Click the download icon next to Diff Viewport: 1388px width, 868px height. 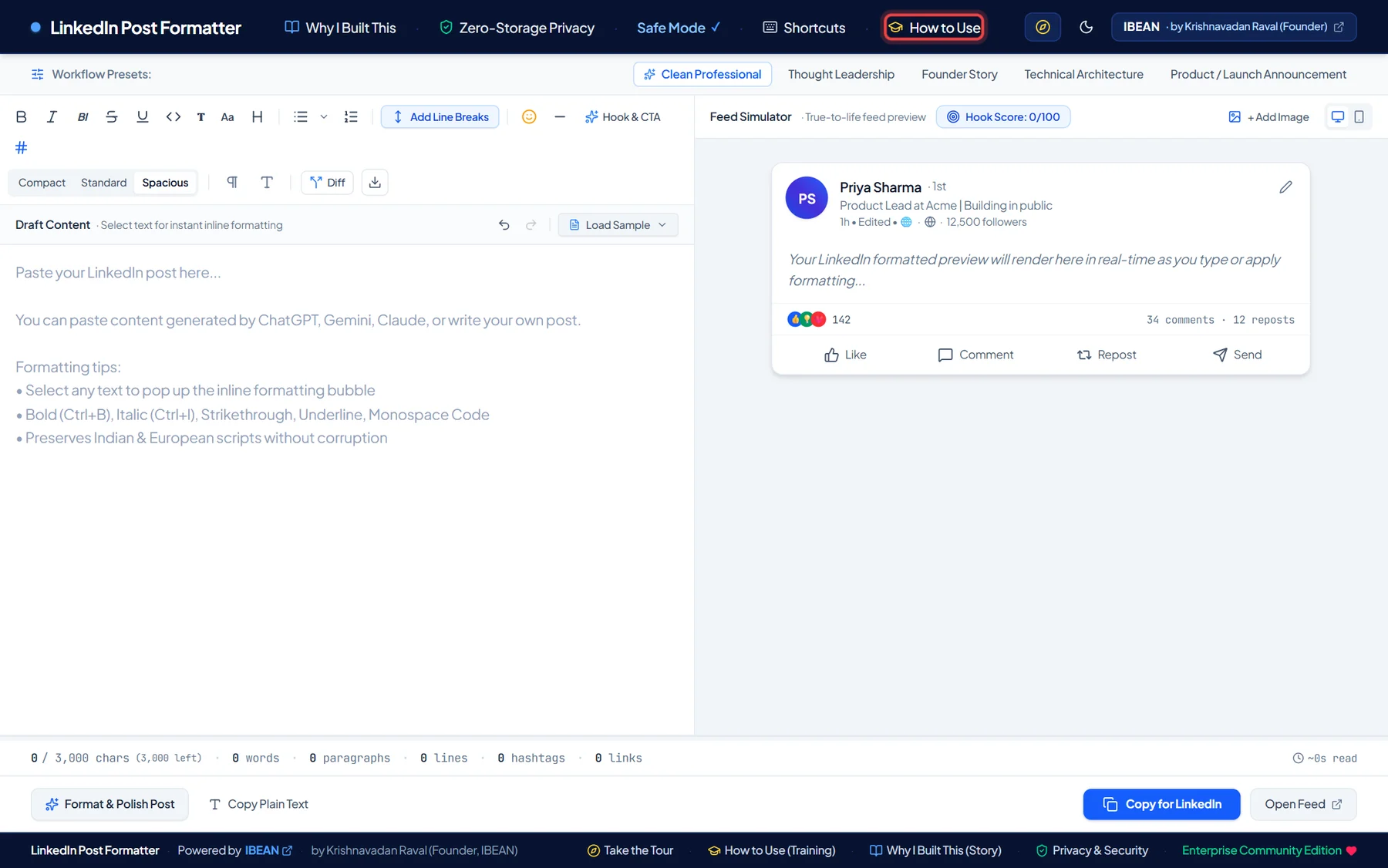(375, 183)
